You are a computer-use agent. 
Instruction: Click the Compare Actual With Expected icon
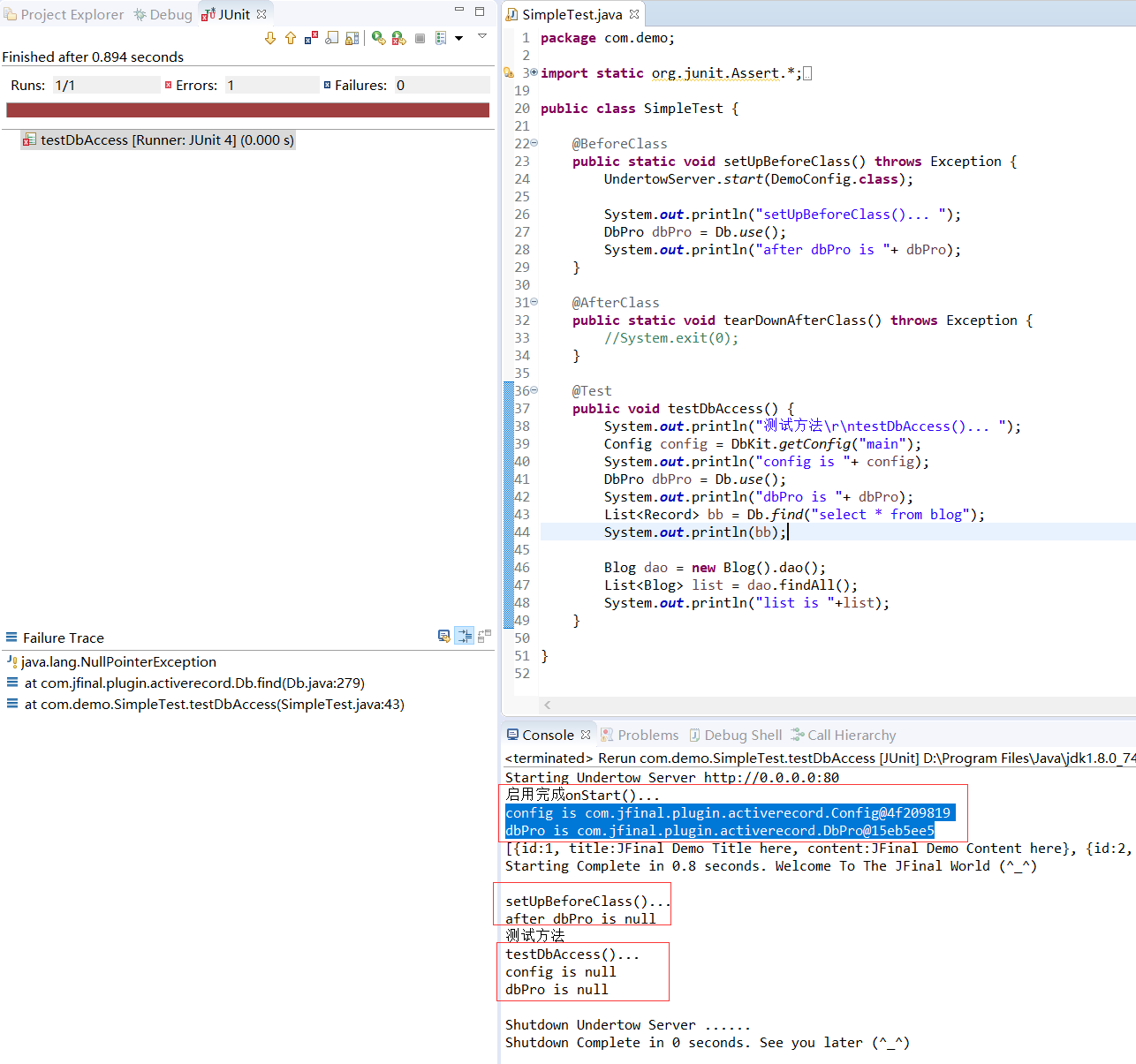tap(484, 636)
